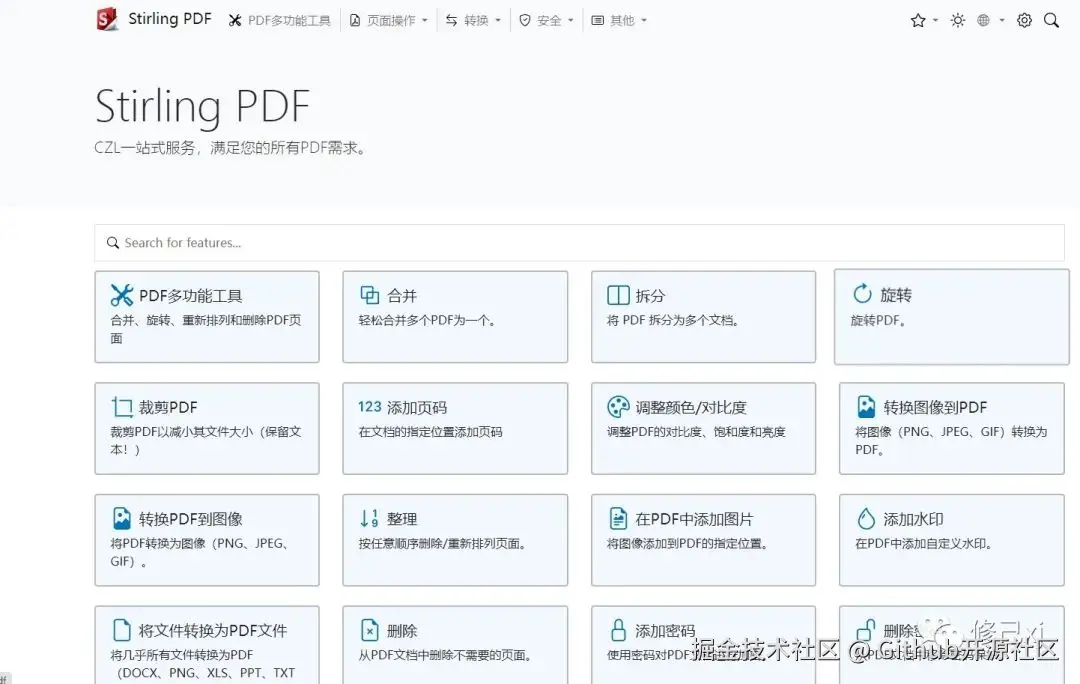Click description 轻松合并多个PDF为一个。

pyautogui.click(x=427, y=320)
